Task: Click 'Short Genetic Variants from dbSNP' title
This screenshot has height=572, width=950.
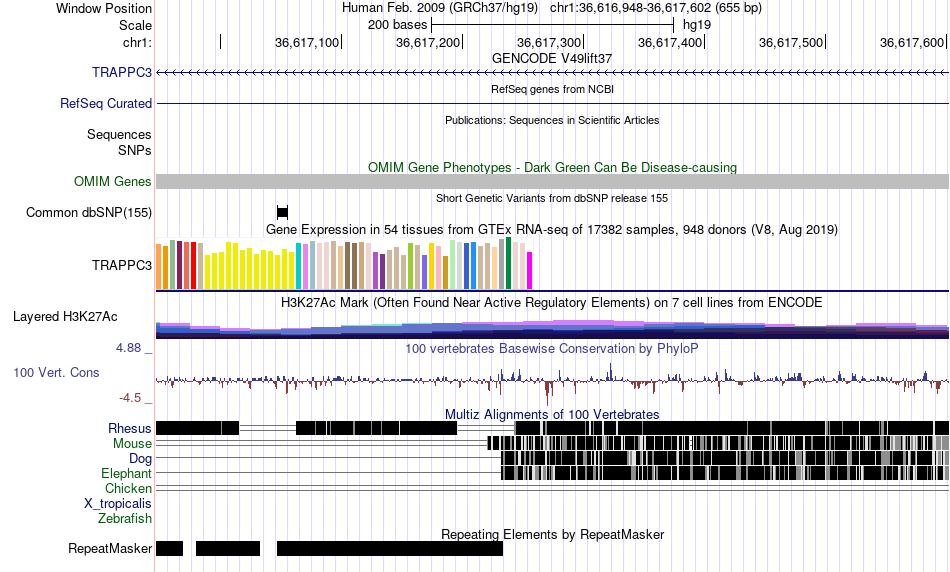Action: click(552, 198)
